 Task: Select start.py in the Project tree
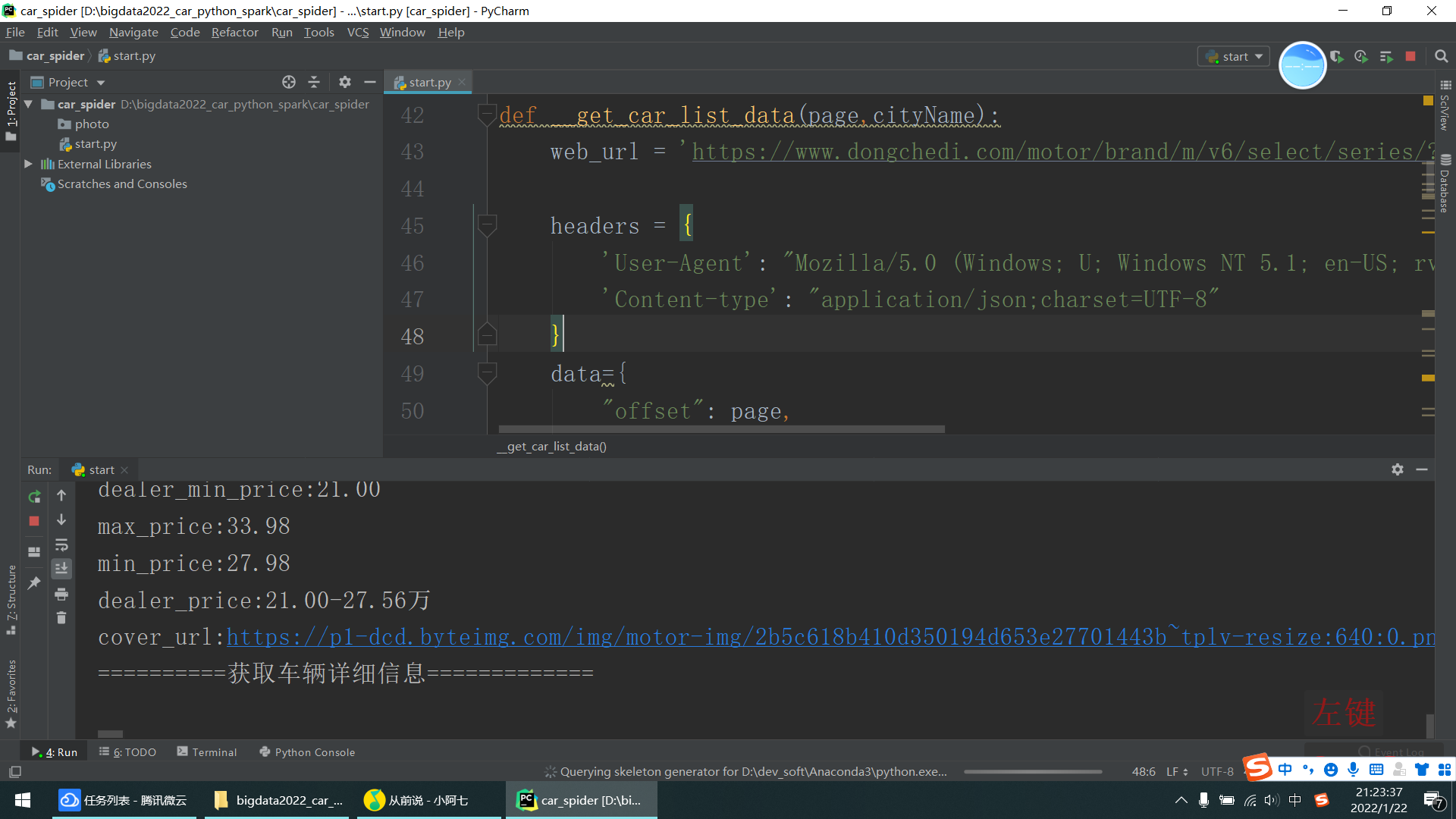tap(96, 144)
